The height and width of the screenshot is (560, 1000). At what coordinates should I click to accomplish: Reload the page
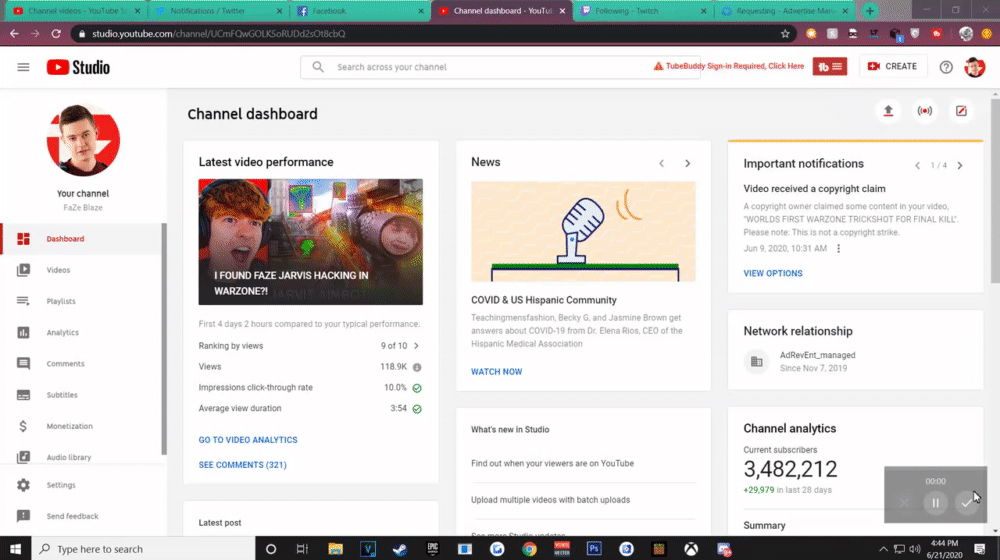point(56,34)
